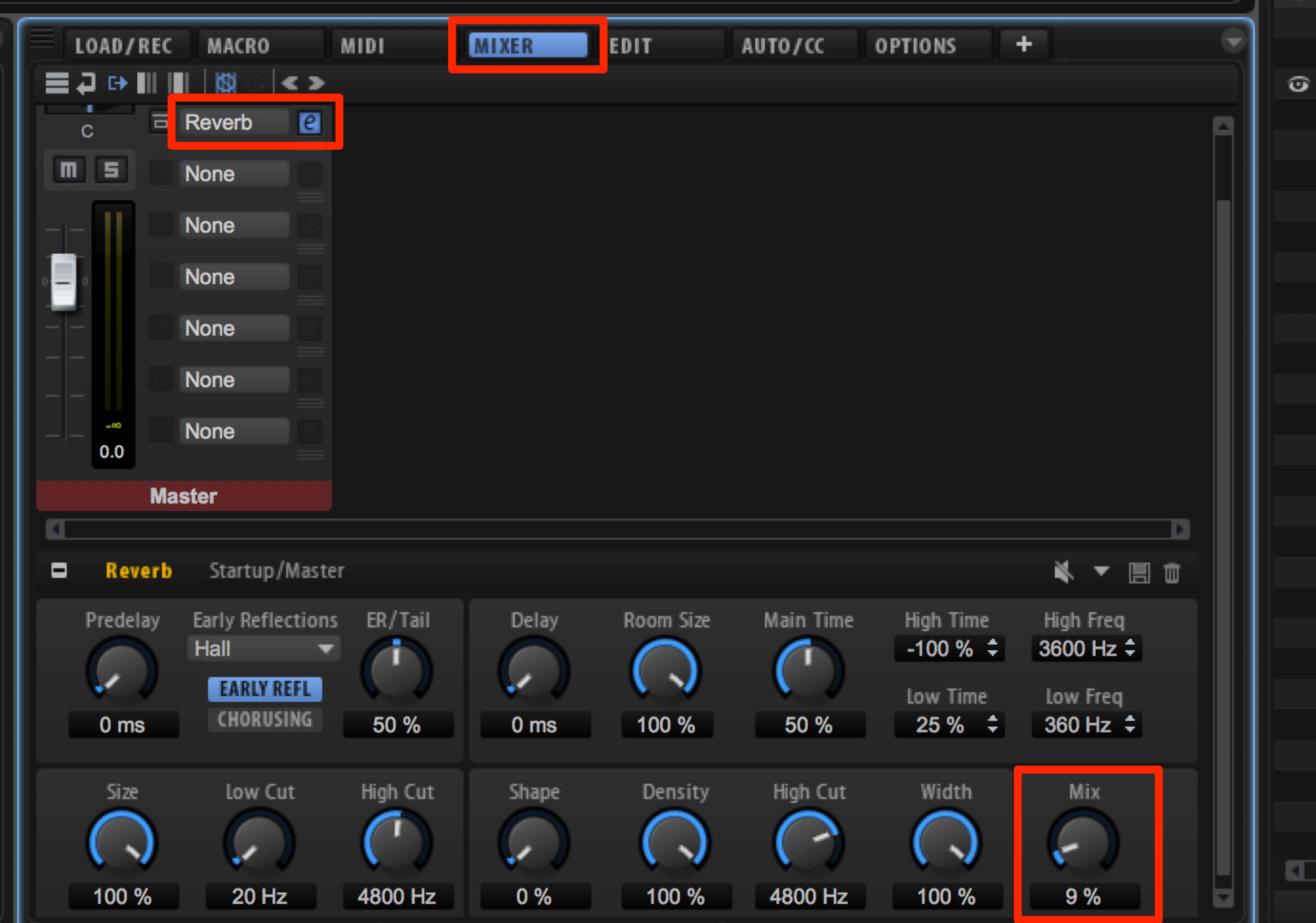Open the Early Reflections Hall dropdown

point(264,648)
